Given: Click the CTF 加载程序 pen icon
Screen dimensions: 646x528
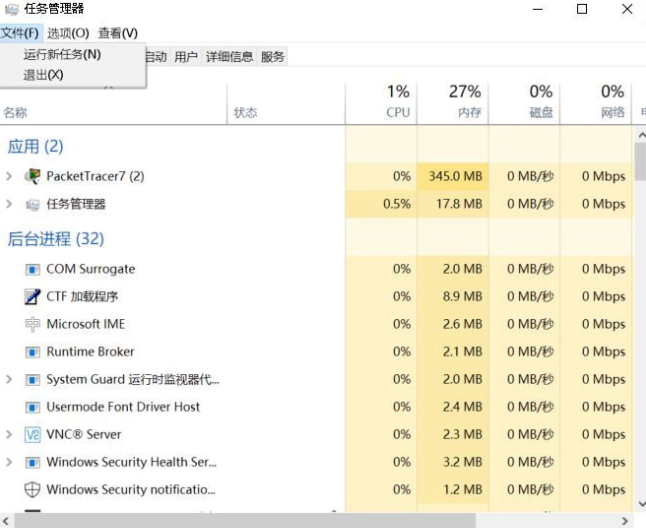Looking at the screenshot, I should click(32, 297).
